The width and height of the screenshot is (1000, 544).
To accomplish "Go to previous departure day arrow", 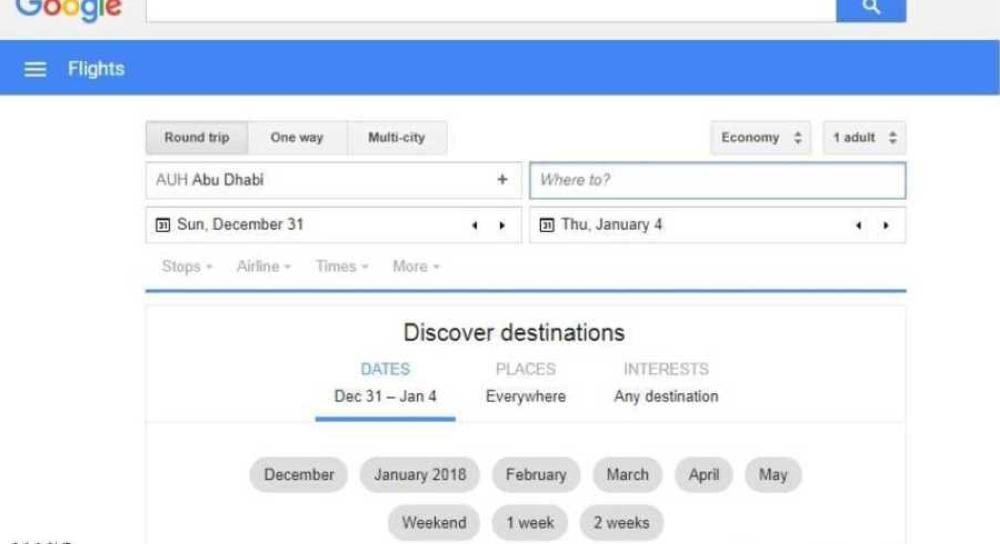I will (474, 226).
